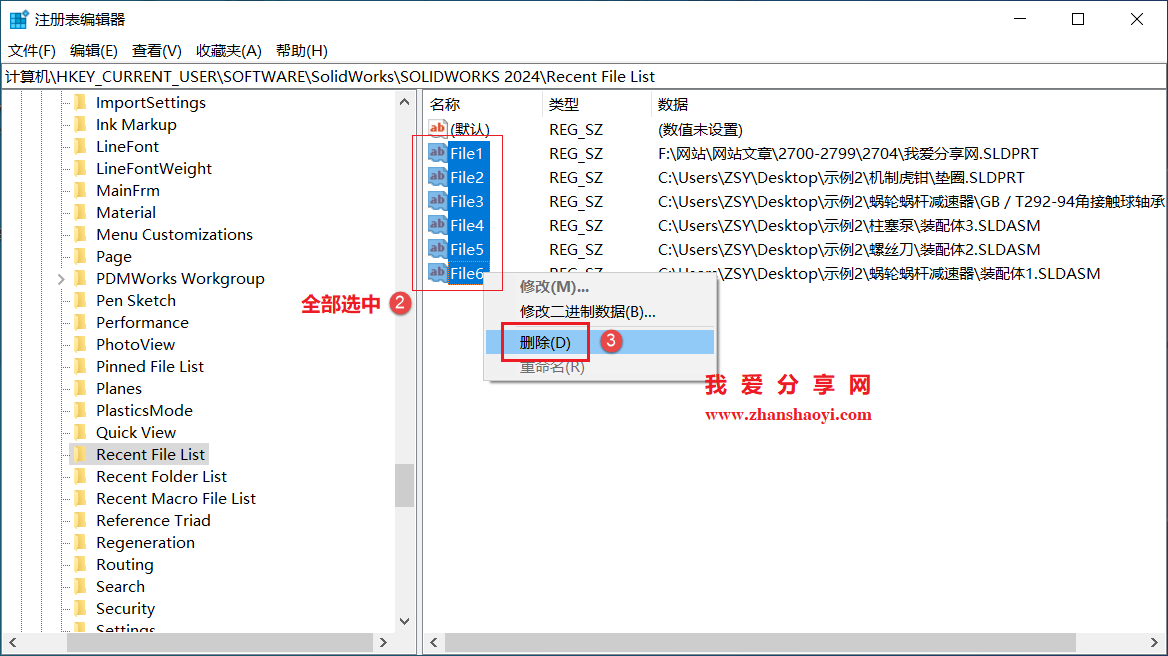1168x656 pixels.
Task: Click the values pane horizontal scrollbar thumb
Action: coord(760,642)
